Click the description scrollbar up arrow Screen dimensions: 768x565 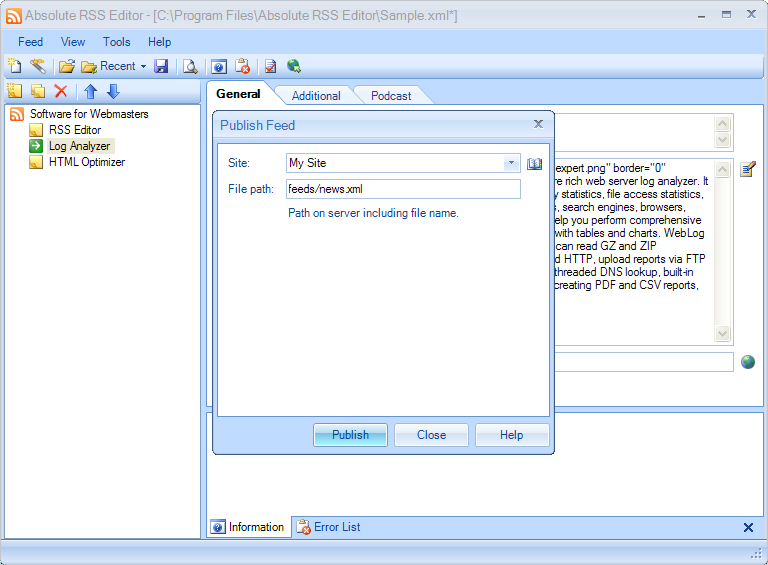pos(722,170)
